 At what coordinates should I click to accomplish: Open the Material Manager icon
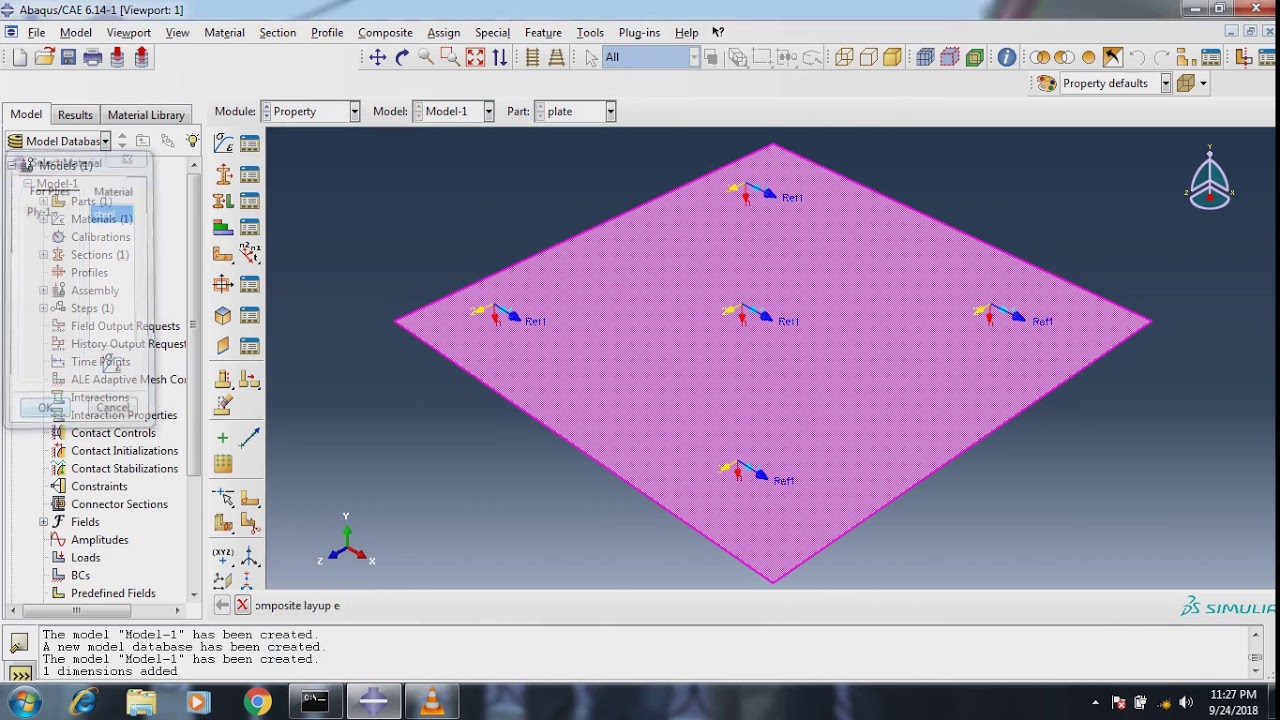coord(249,144)
